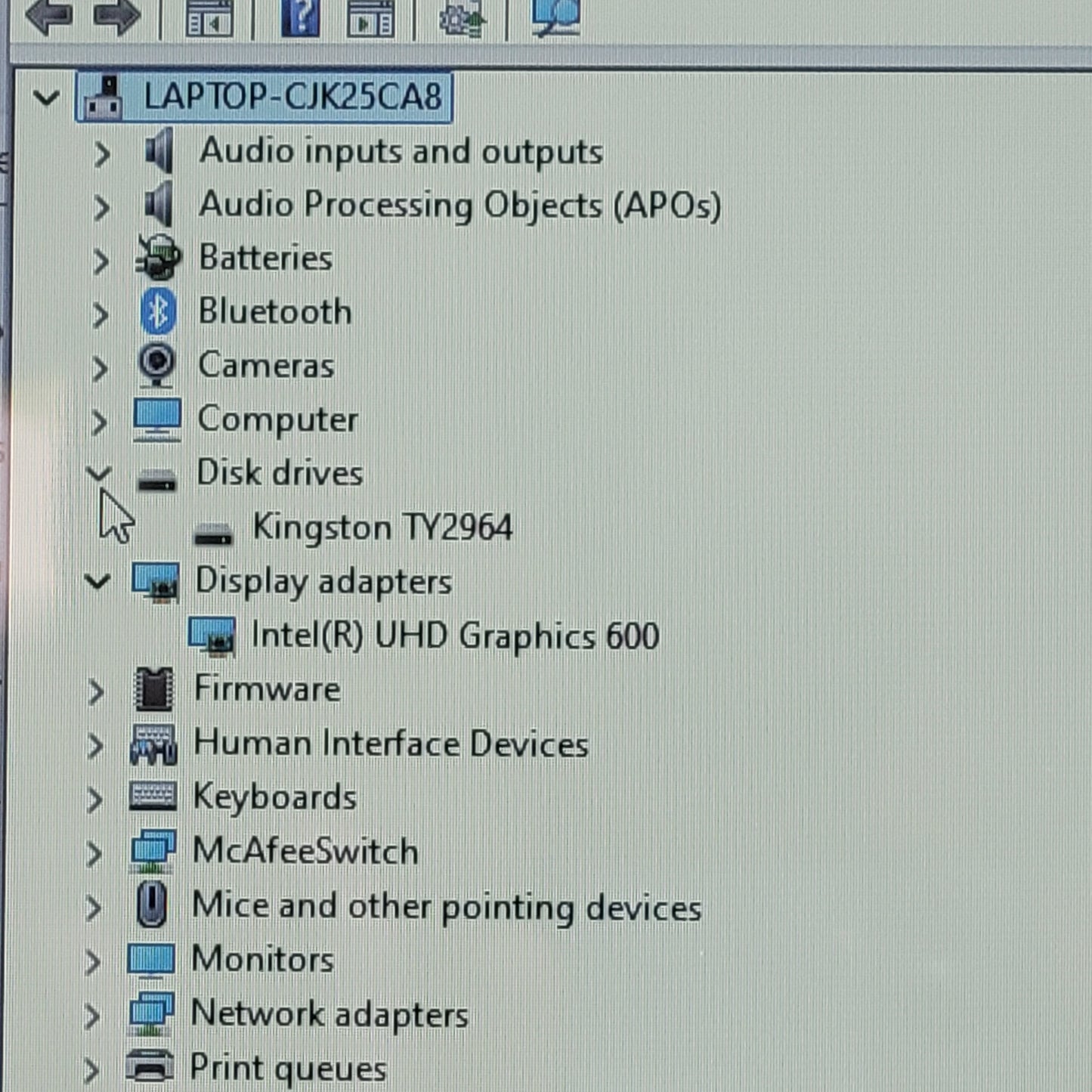This screenshot has height=1092, width=1092.
Task: Click the Batteries category icon
Action: tap(158, 258)
